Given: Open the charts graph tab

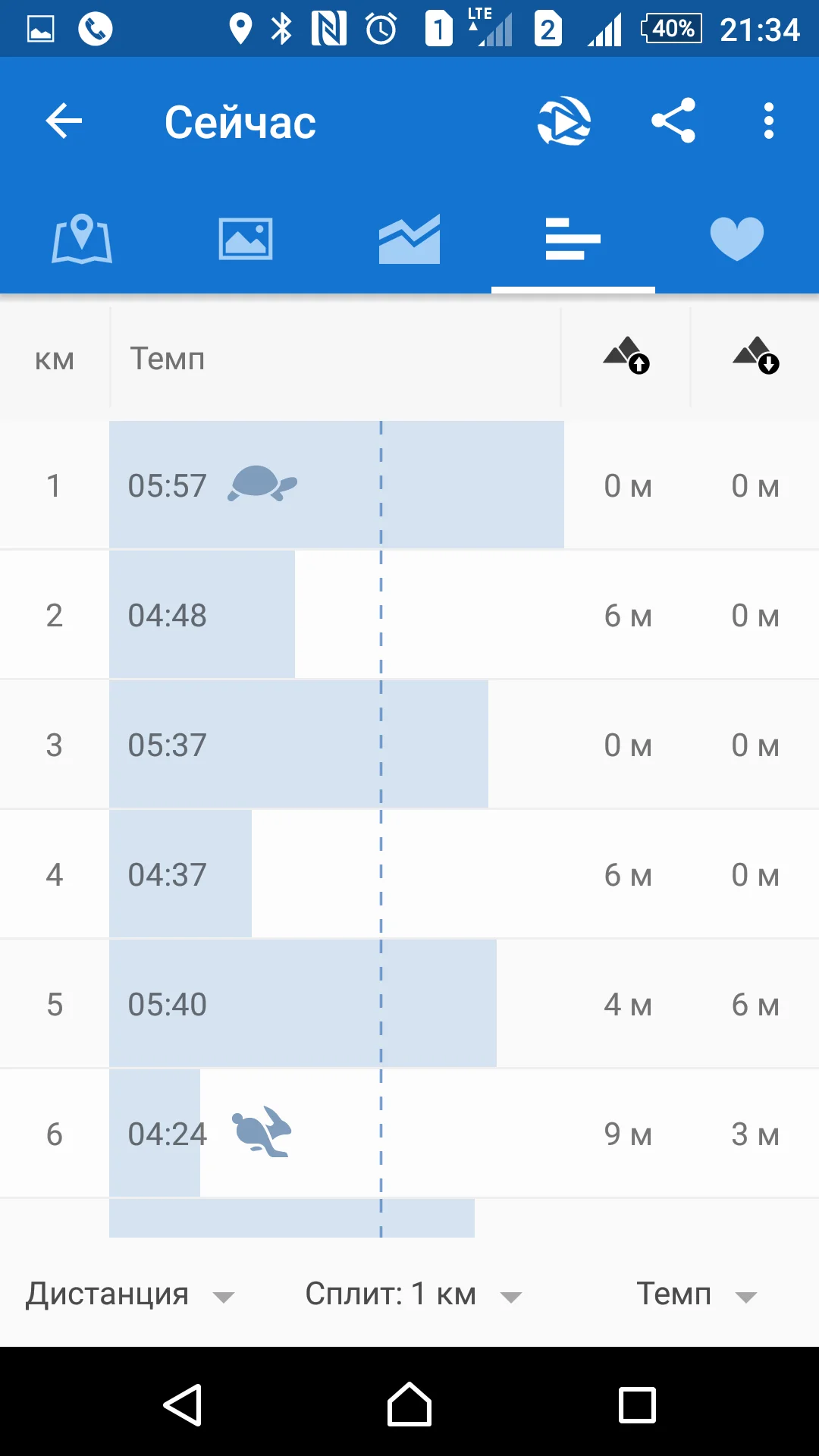Looking at the screenshot, I should coord(409,240).
